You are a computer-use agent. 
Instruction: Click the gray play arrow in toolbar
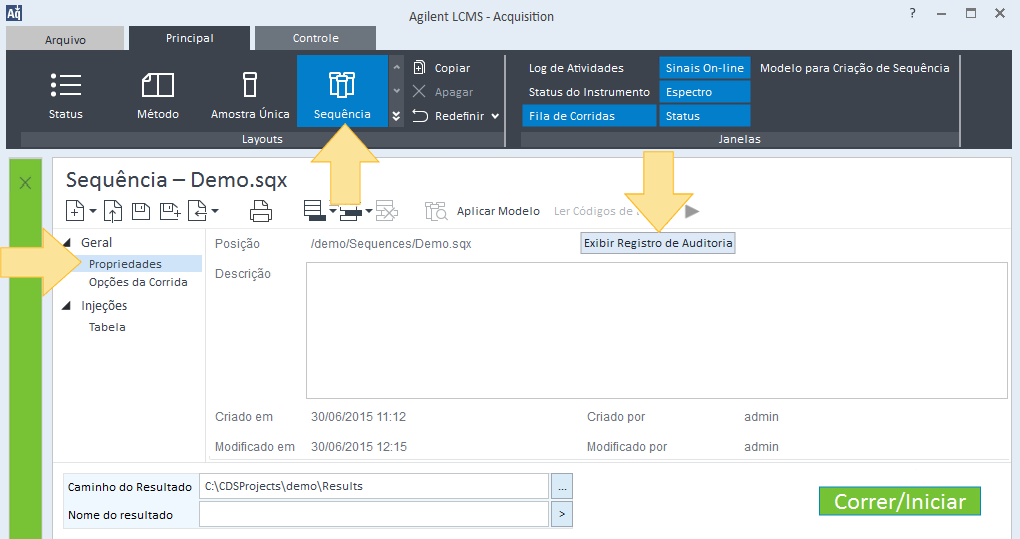pos(692,211)
